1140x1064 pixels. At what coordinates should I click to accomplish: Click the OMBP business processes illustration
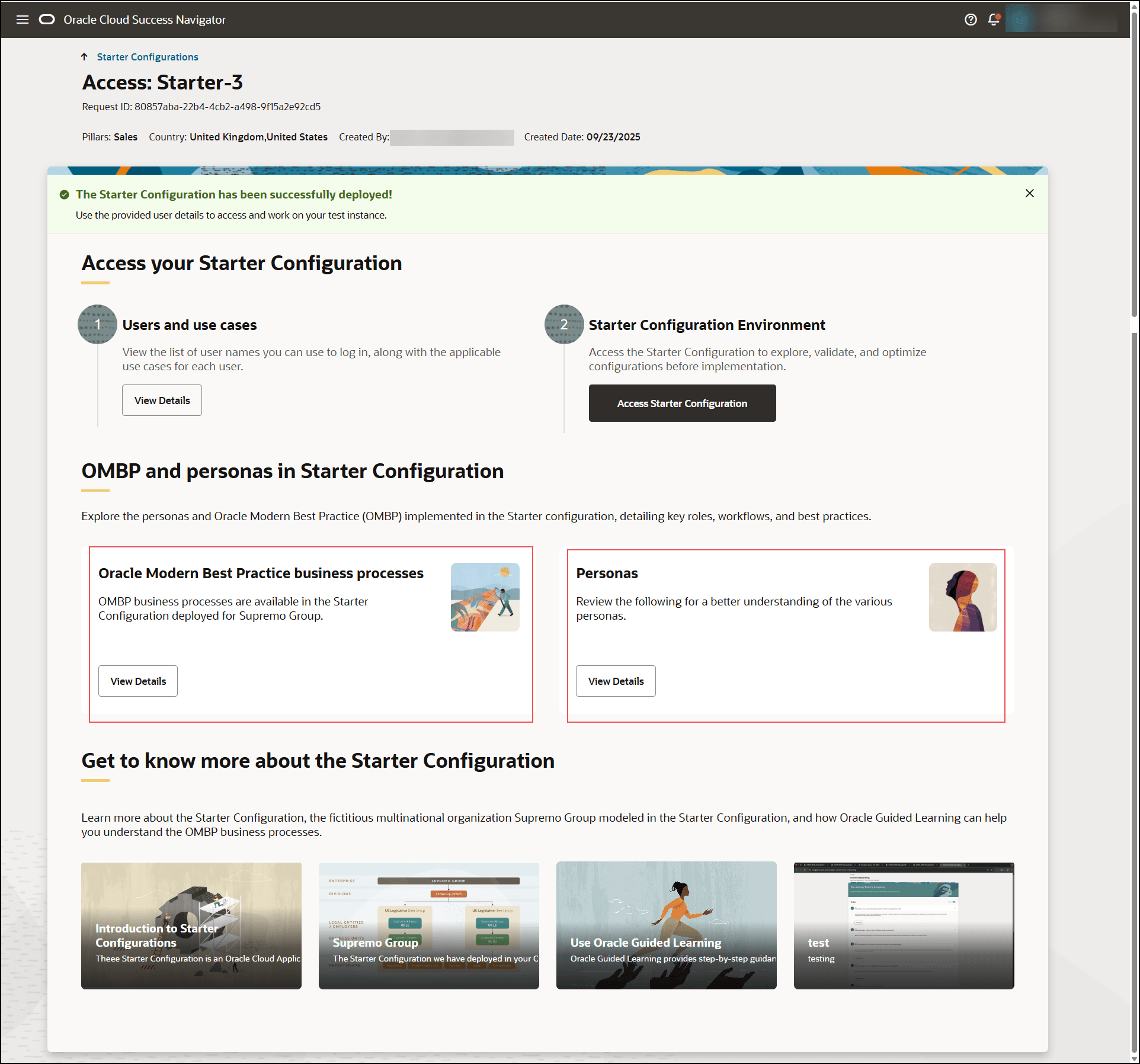pos(485,597)
